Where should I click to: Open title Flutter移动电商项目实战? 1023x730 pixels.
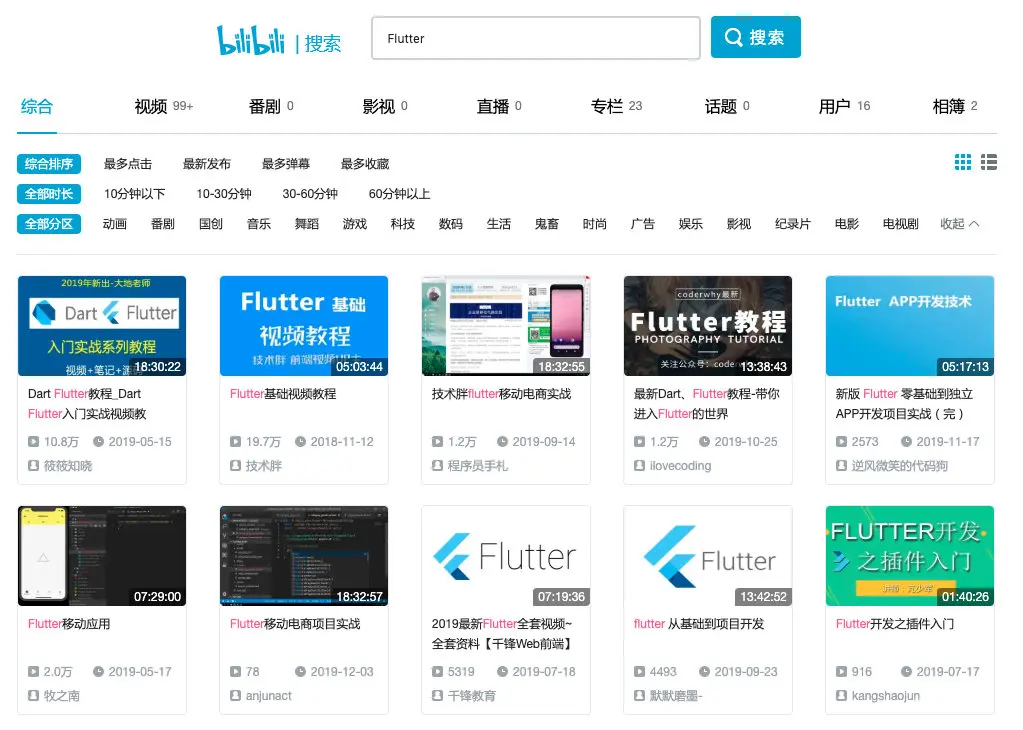pos(295,624)
